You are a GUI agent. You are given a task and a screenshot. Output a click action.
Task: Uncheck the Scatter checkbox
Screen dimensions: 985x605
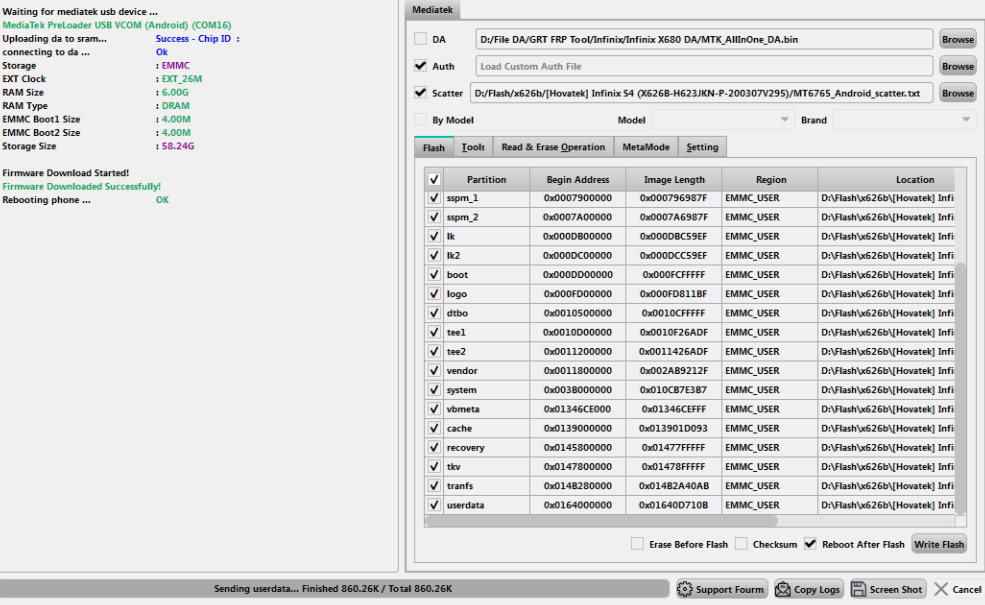420,93
